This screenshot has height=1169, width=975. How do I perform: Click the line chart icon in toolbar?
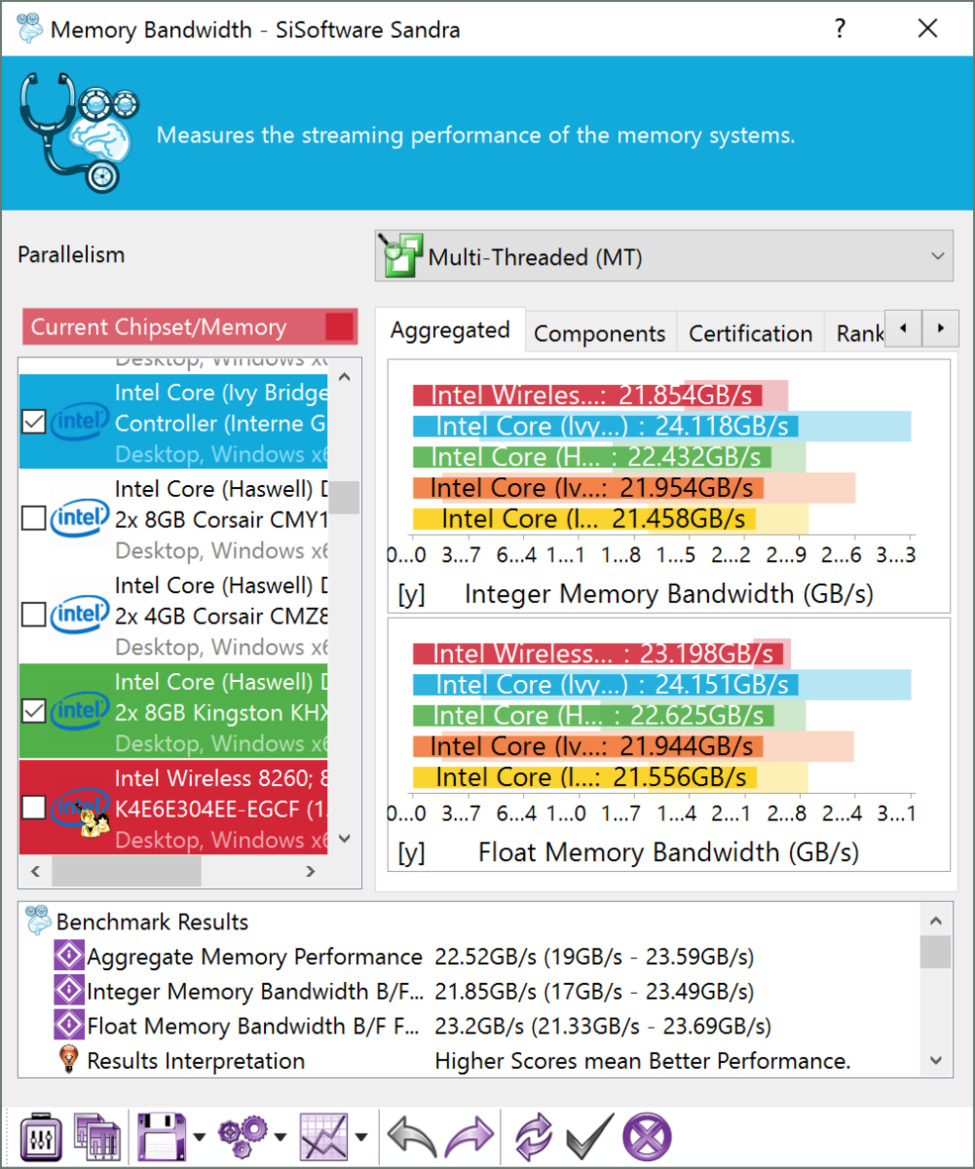[x=324, y=1138]
